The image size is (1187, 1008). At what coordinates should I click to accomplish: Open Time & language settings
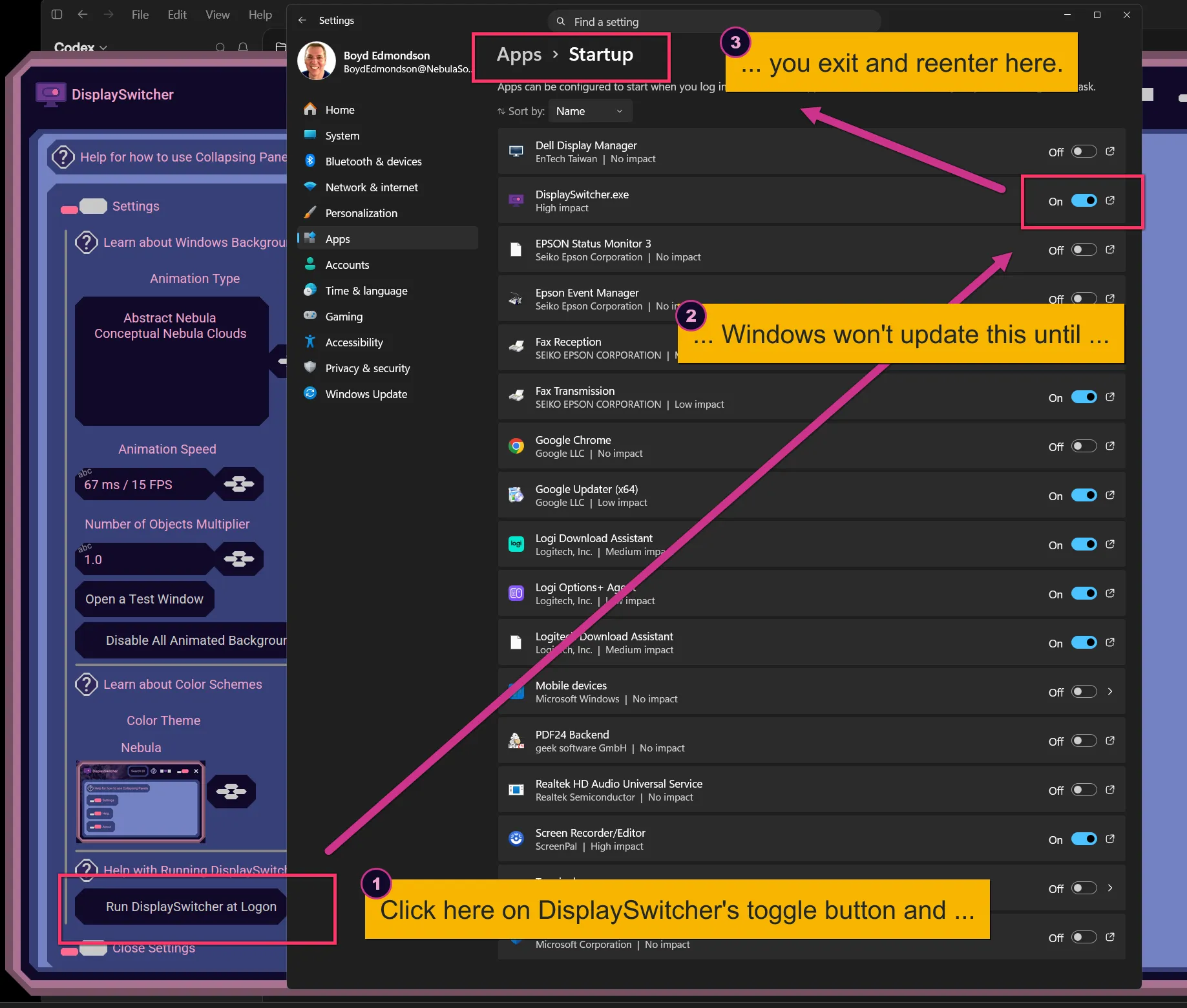[386, 291]
